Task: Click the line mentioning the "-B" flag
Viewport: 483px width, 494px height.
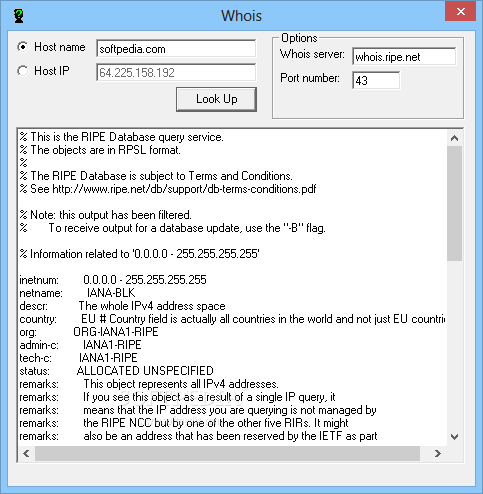Action: coord(172,228)
